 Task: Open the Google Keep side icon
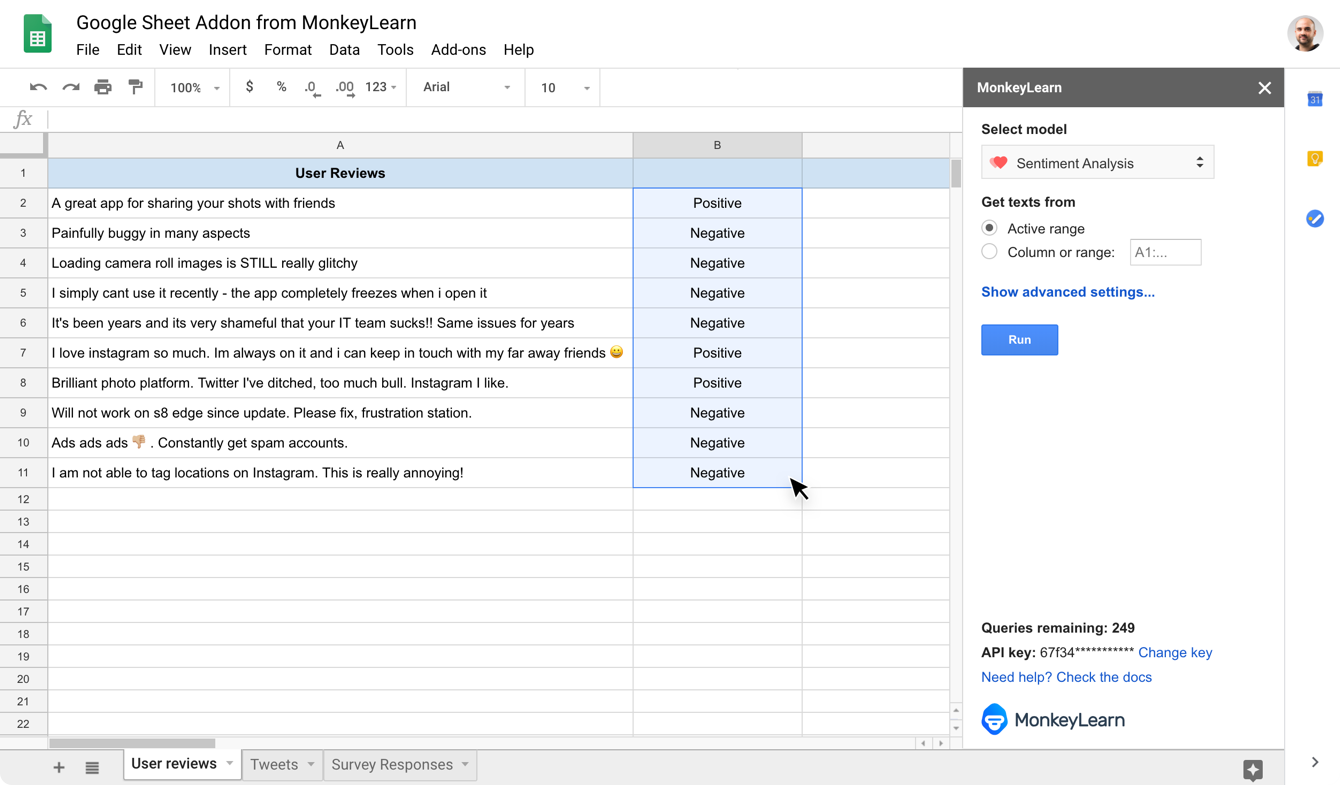[x=1315, y=158]
